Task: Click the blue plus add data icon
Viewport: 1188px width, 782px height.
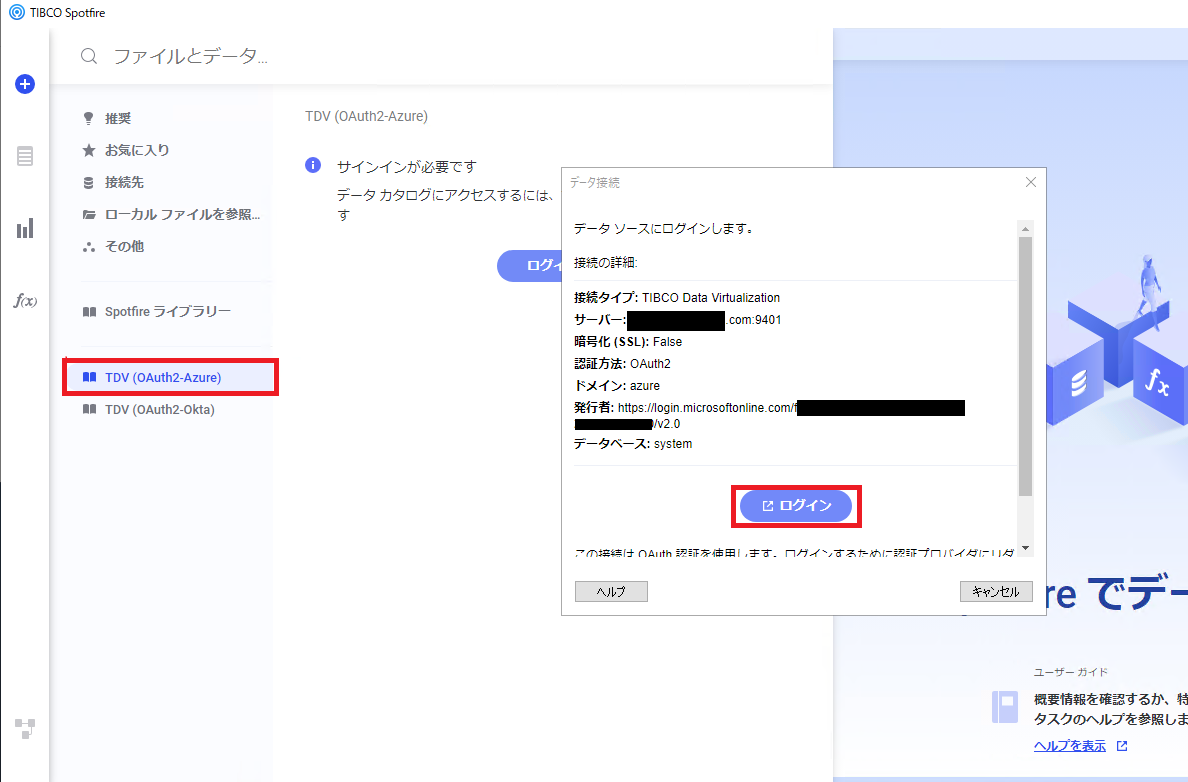Action: coord(25,84)
